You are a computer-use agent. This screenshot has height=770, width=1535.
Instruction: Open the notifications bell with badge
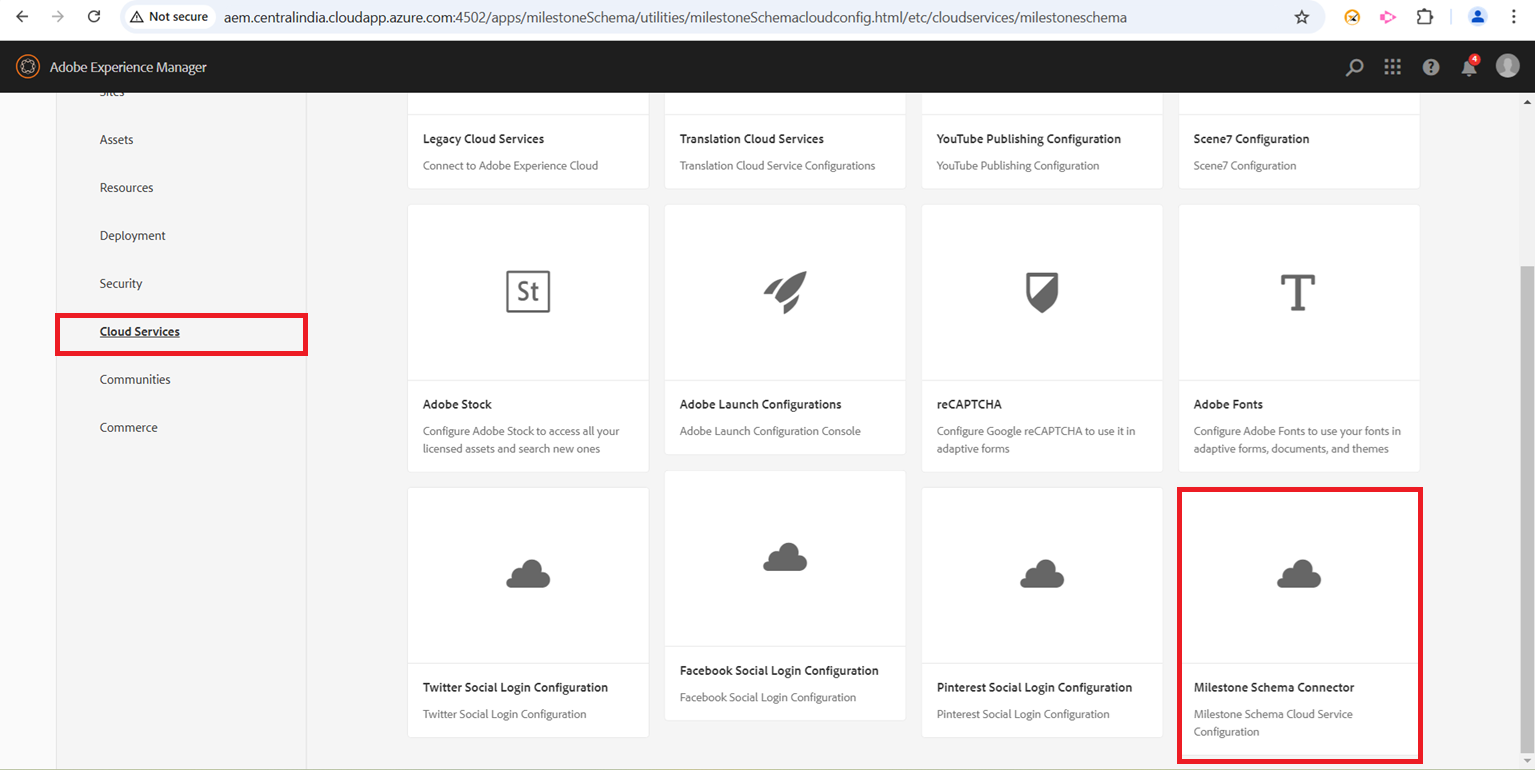[x=1469, y=66]
